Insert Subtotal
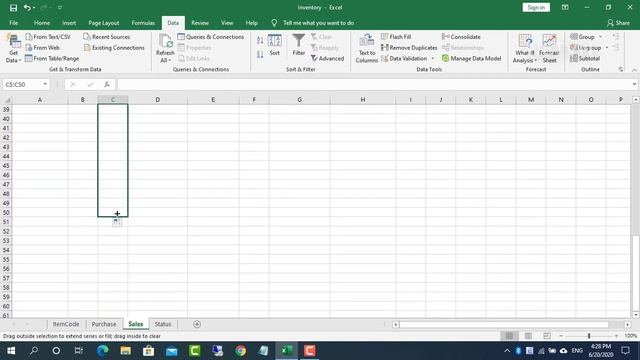The image size is (640, 360). (585, 58)
